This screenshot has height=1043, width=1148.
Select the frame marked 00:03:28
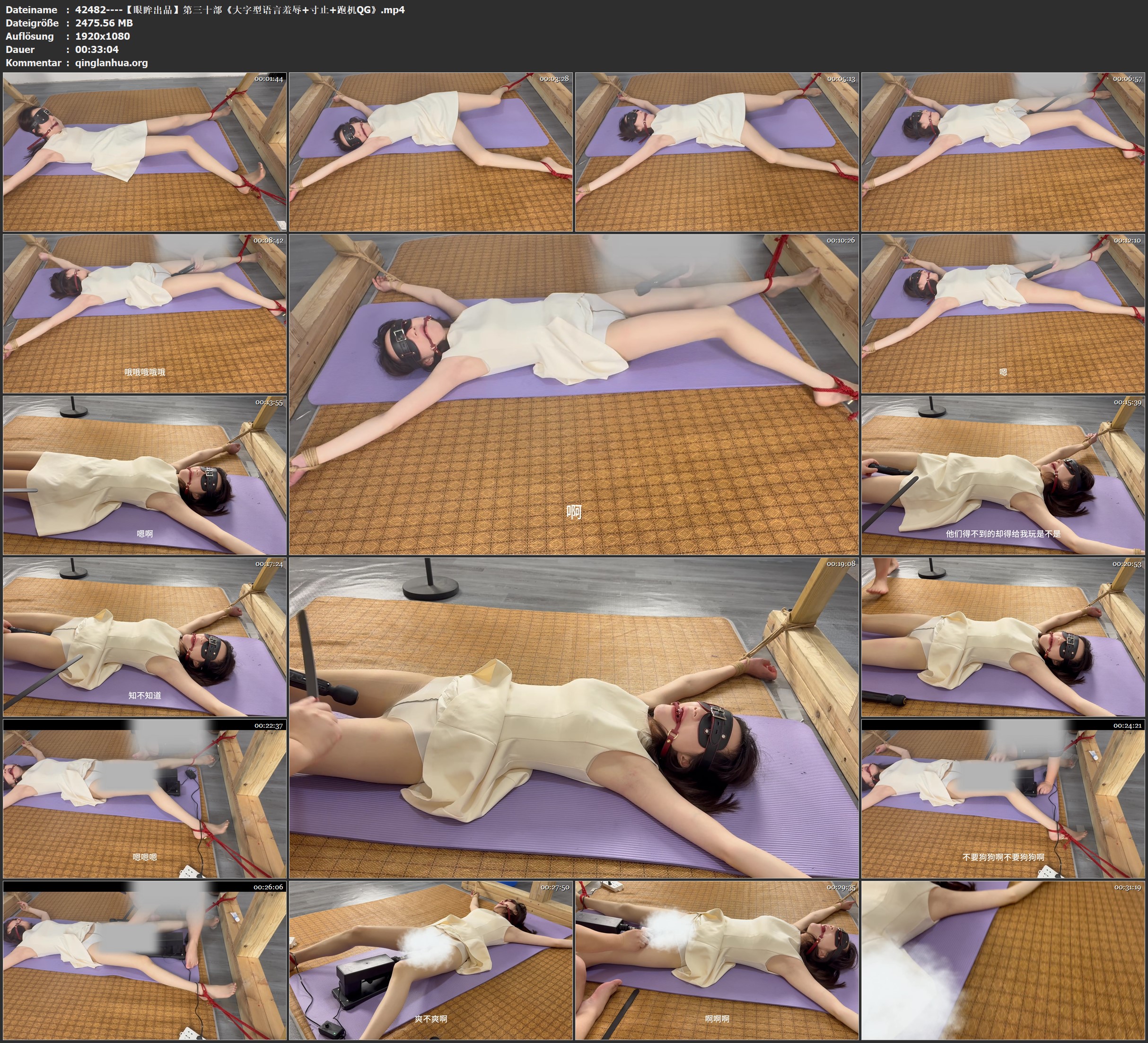coord(430,152)
